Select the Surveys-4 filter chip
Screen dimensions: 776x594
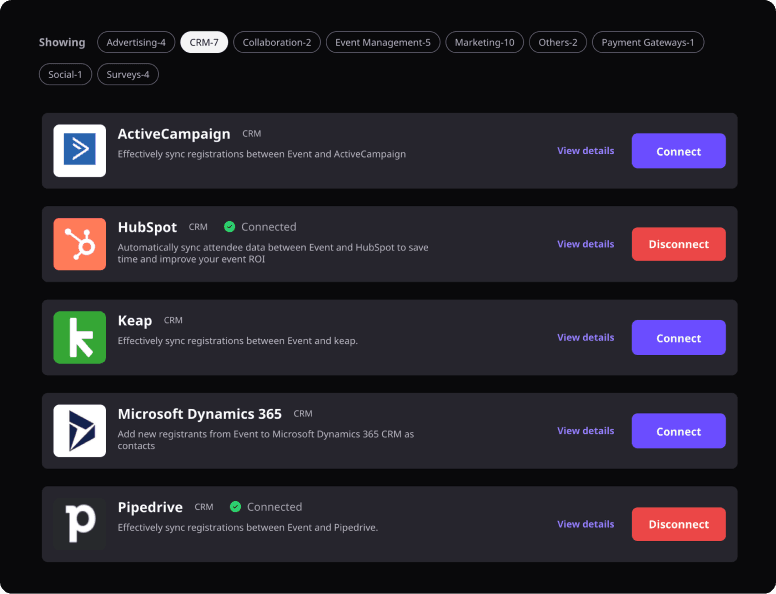coord(128,74)
